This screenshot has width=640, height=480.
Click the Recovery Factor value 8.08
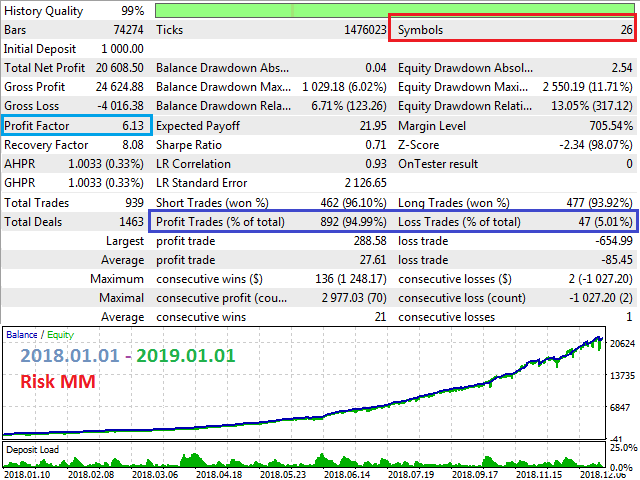(134, 145)
